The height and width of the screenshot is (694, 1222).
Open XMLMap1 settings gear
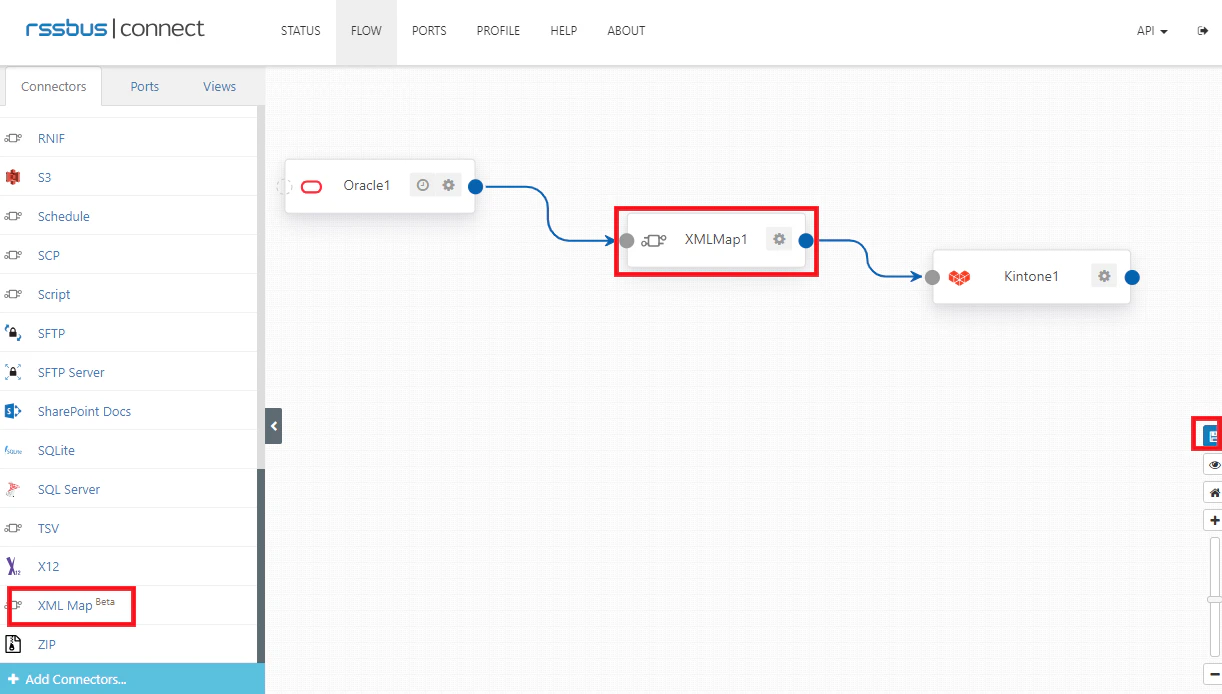[x=779, y=239]
